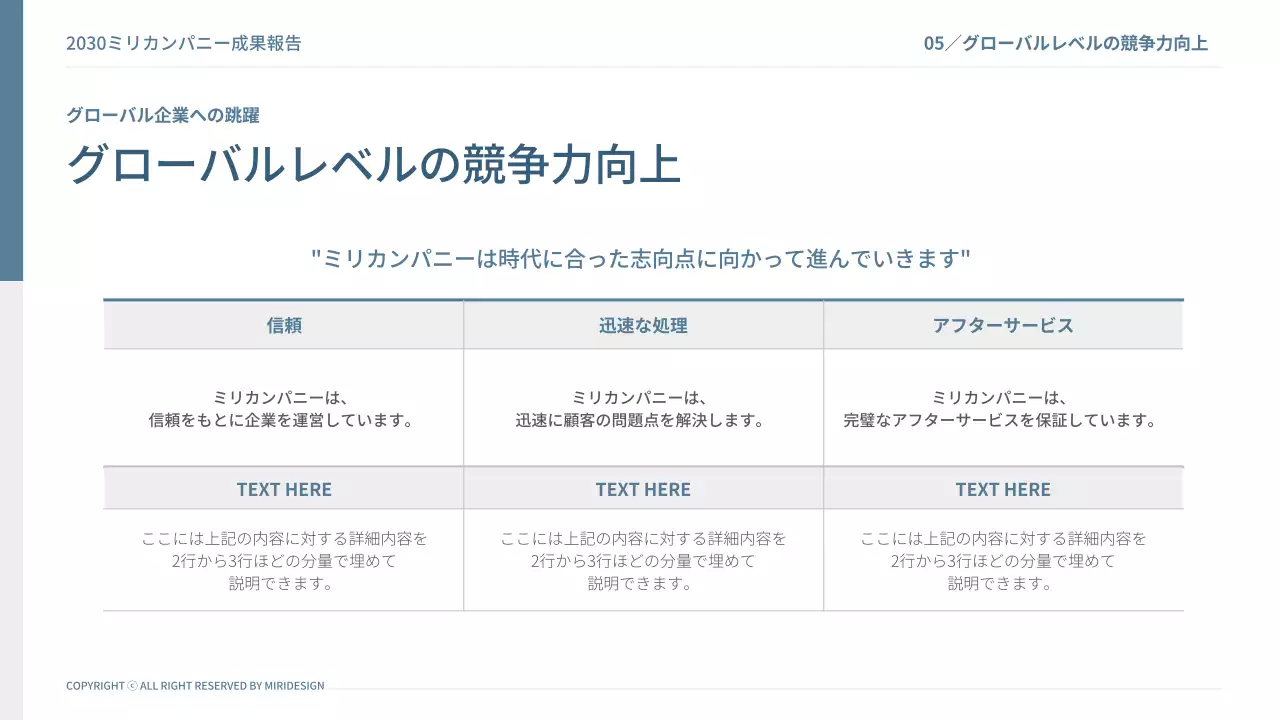Select the アフターサービス guarantee description text
1280x720 pixels.
pyautogui.click(x=1002, y=407)
